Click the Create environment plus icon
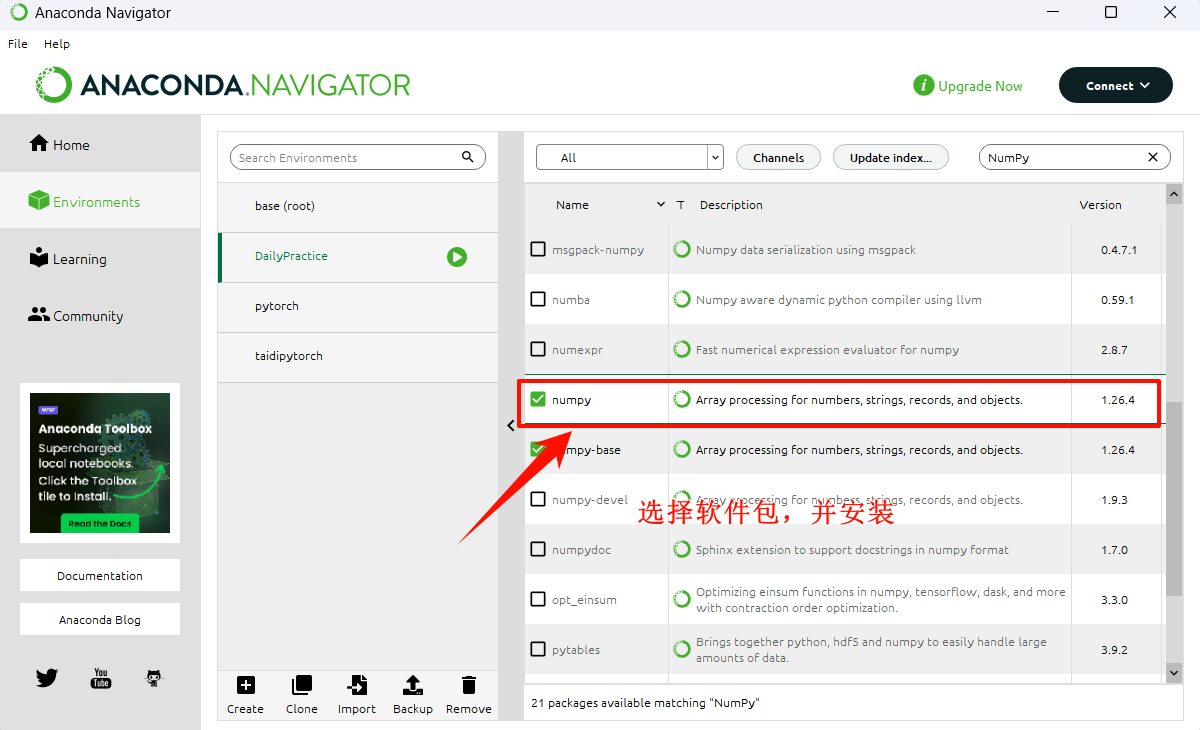This screenshot has width=1200, height=730. point(245,685)
